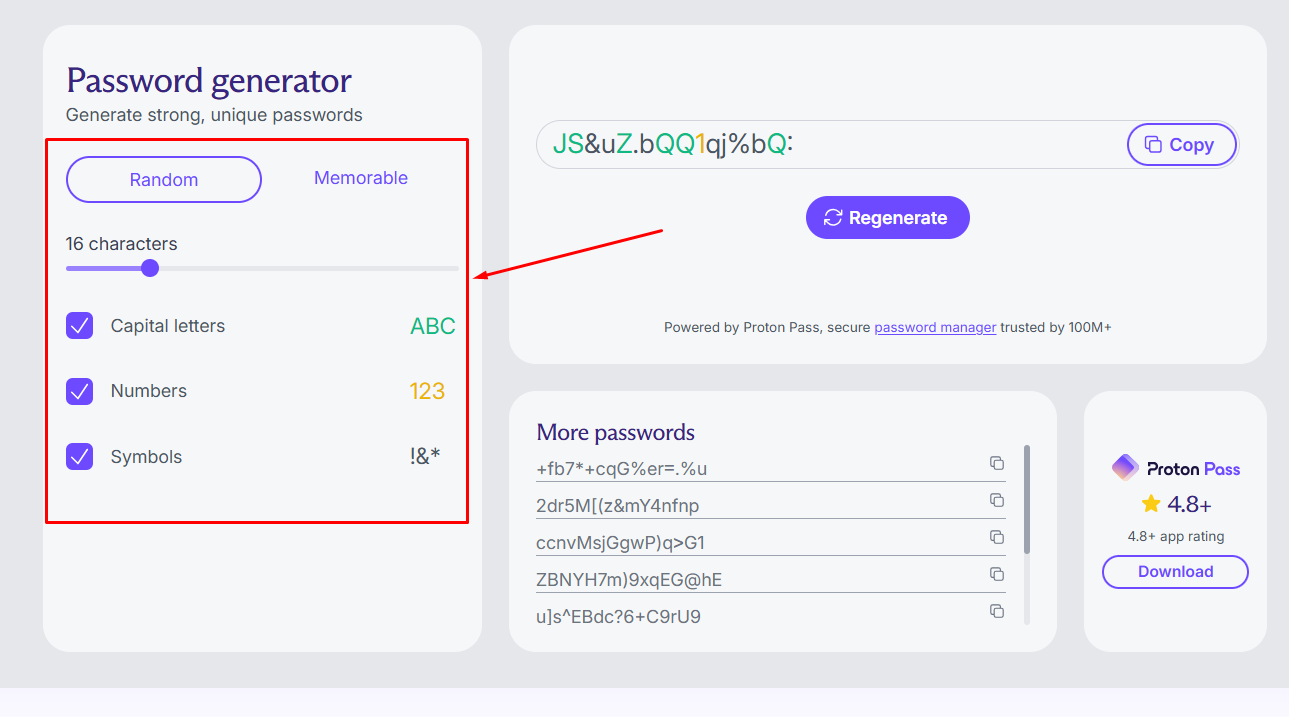Open the password manager link
The width and height of the screenshot is (1289, 717).
[935, 327]
